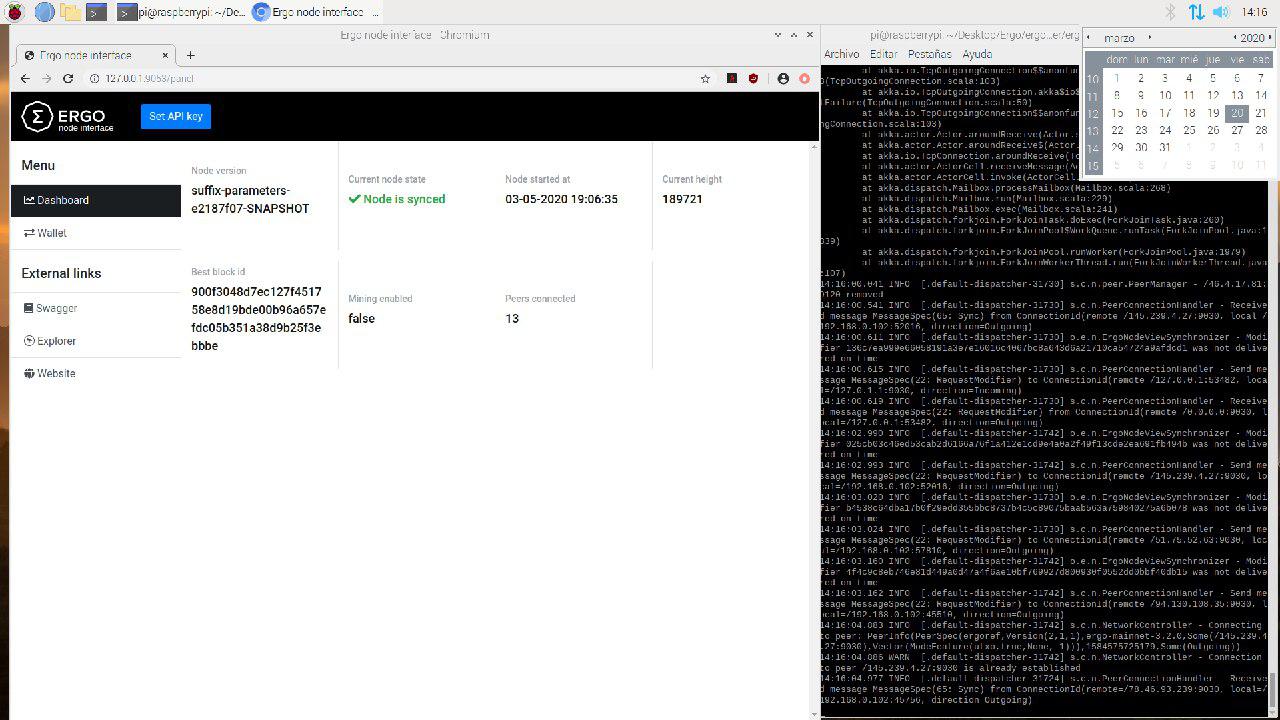This screenshot has width=1280, height=720.
Task: Open the Explorer external link
Action: click(x=96, y=341)
